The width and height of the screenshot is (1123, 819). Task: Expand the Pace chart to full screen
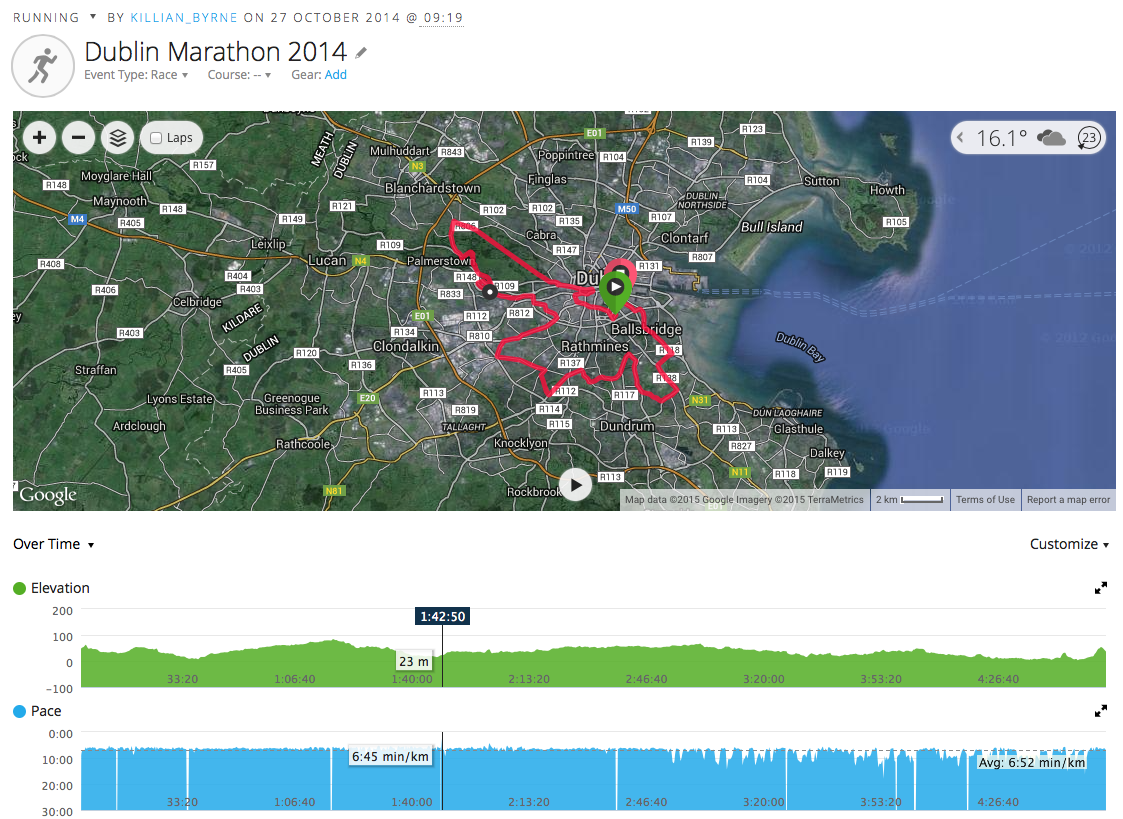coord(1101,711)
